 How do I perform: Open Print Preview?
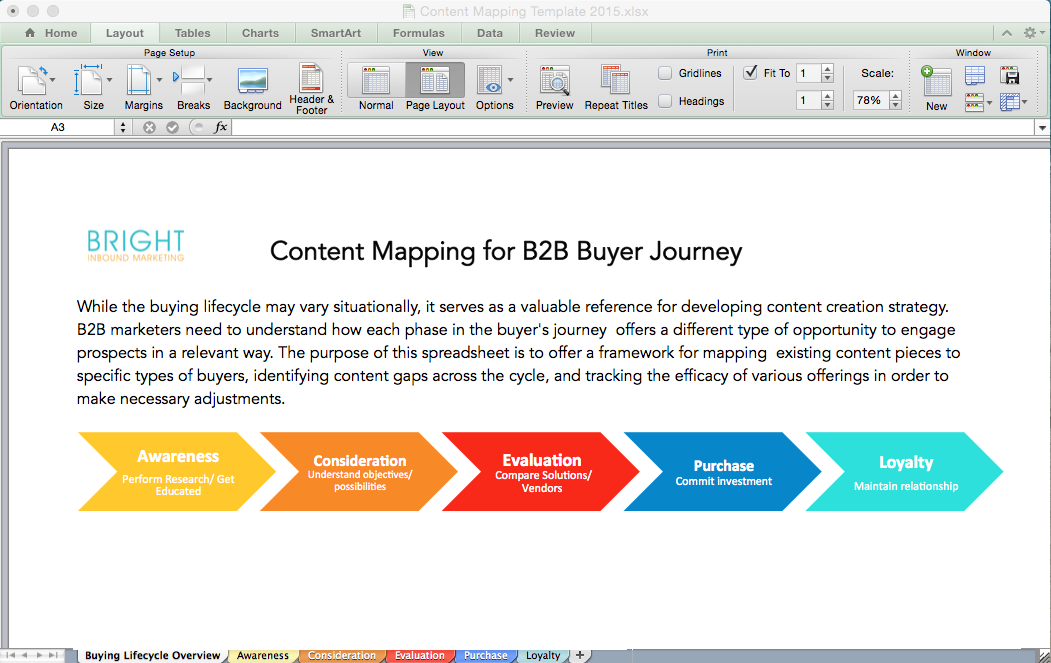pyautogui.click(x=554, y=88)
